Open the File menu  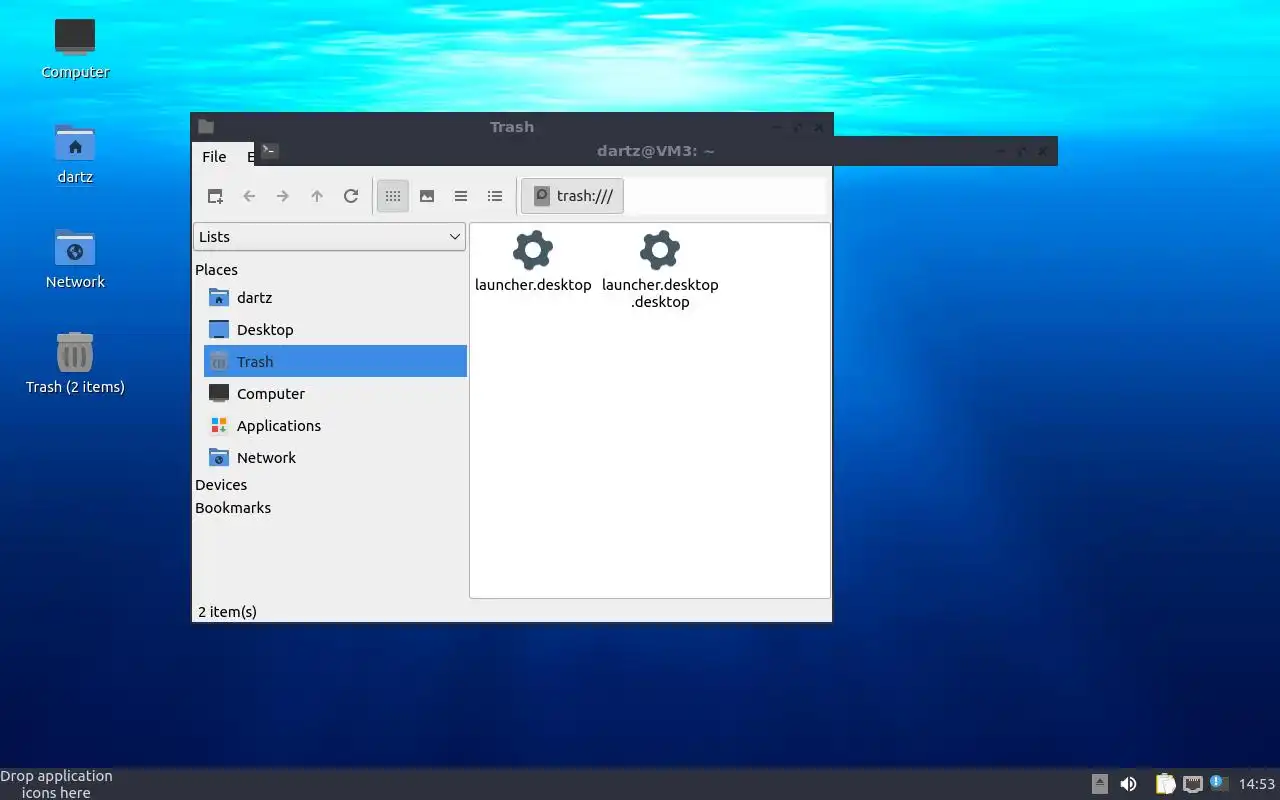214,157
